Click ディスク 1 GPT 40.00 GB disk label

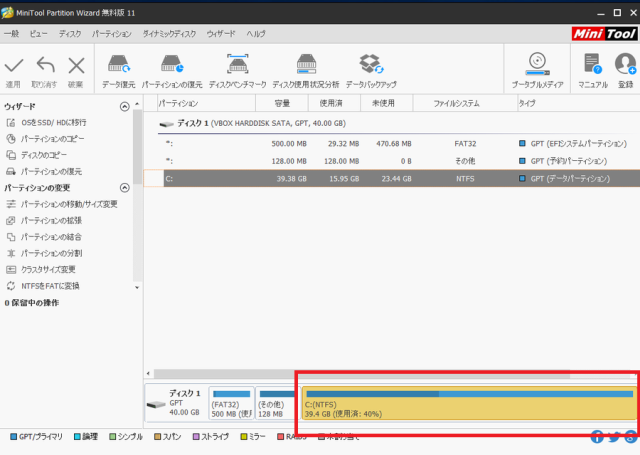click(176, 403)
